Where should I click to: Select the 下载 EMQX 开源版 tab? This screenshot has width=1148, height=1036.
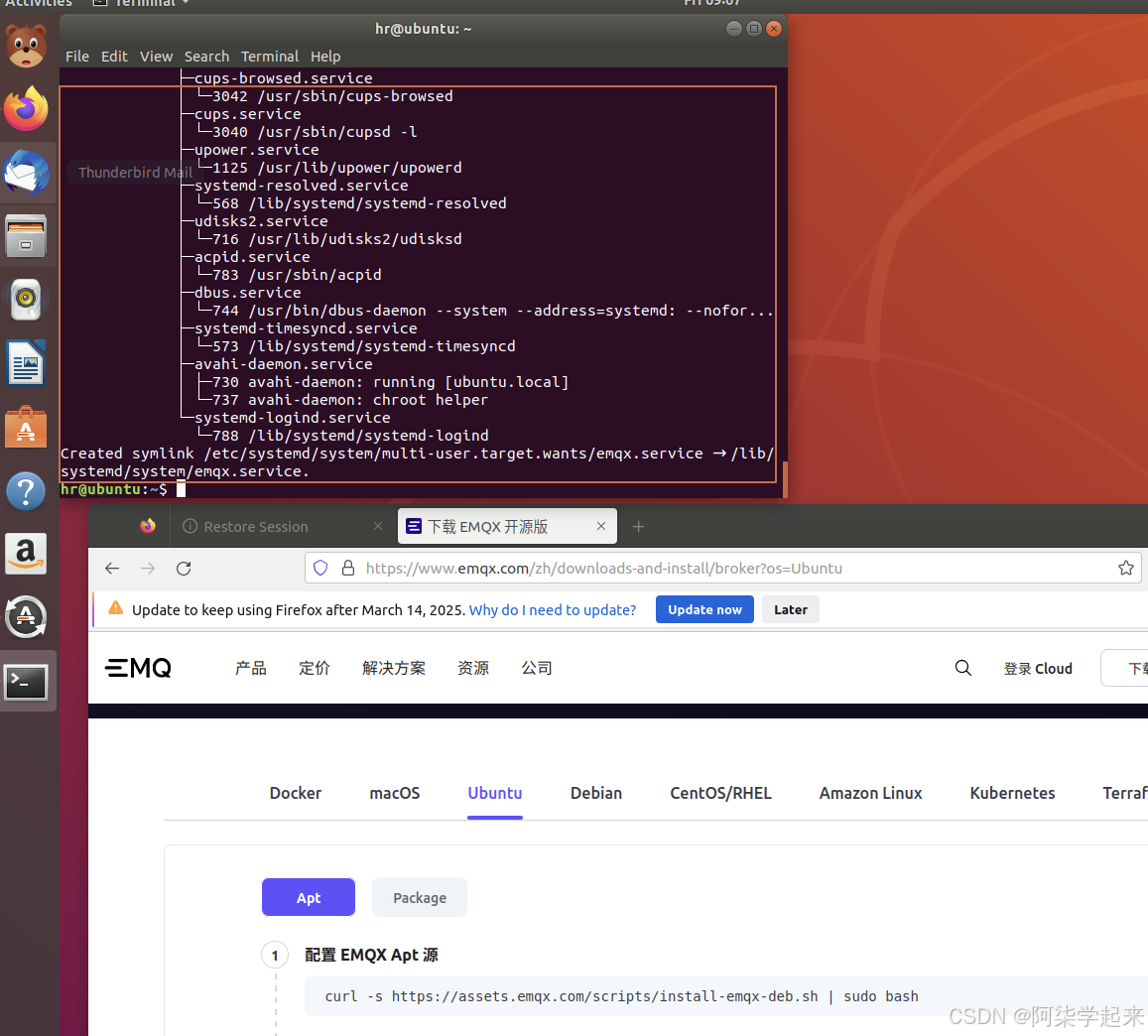507,526
